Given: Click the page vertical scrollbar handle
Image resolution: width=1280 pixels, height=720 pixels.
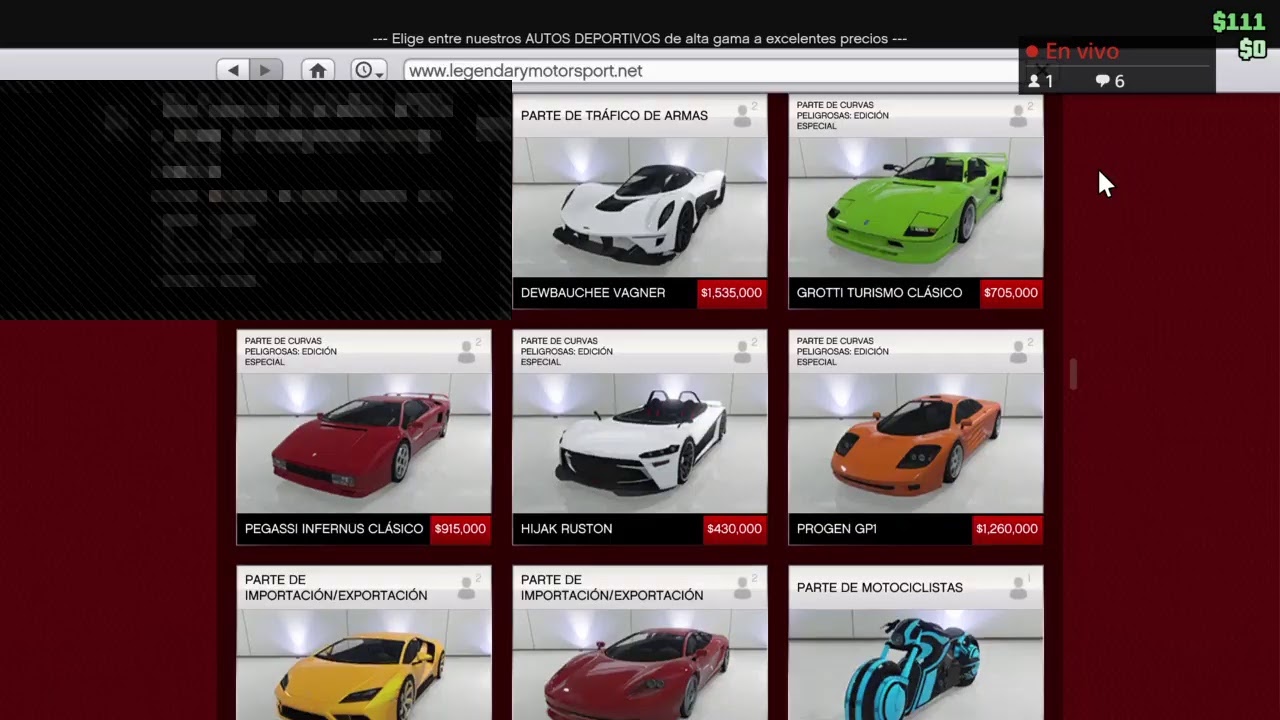Looking at the screenshot, I should click(x=1073, y=374).
